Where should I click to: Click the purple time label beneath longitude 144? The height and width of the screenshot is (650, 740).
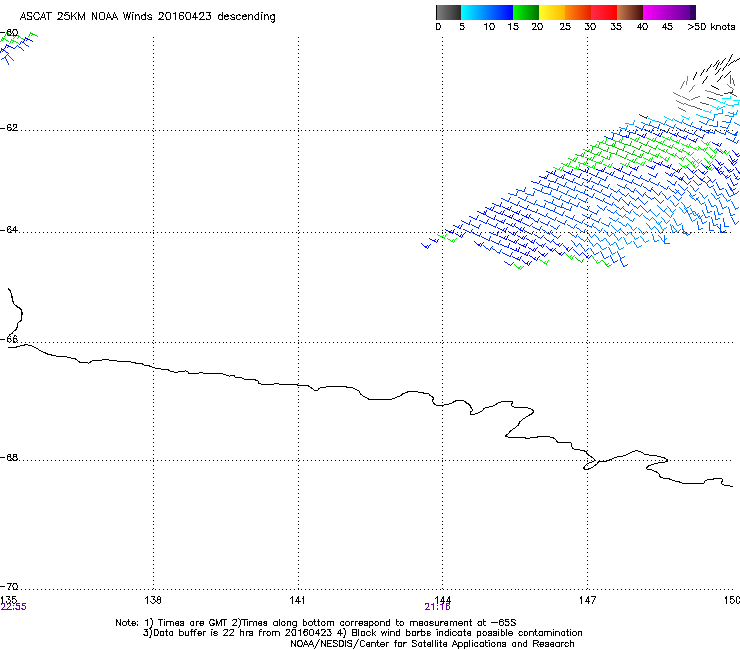tap(437, 607)
